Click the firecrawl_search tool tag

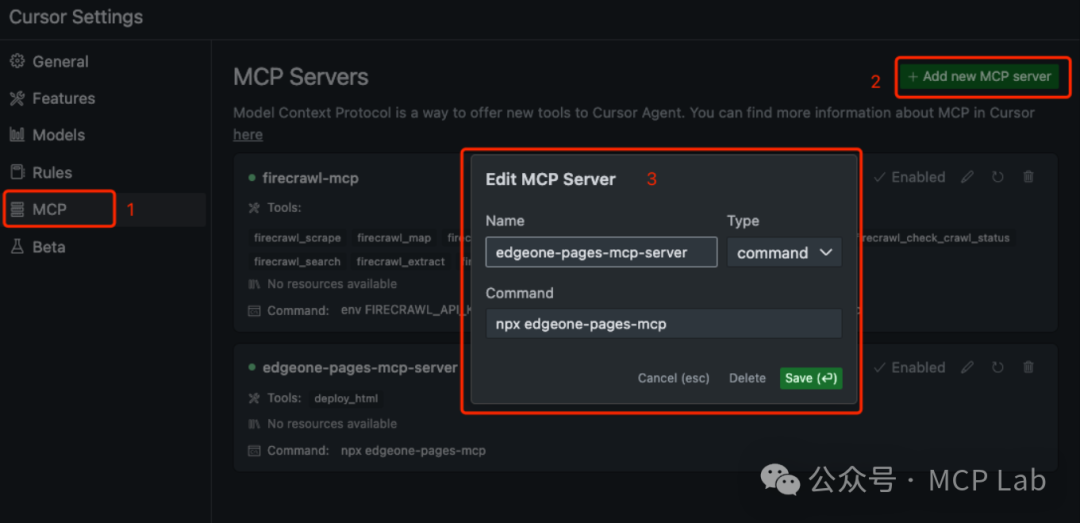298,262
